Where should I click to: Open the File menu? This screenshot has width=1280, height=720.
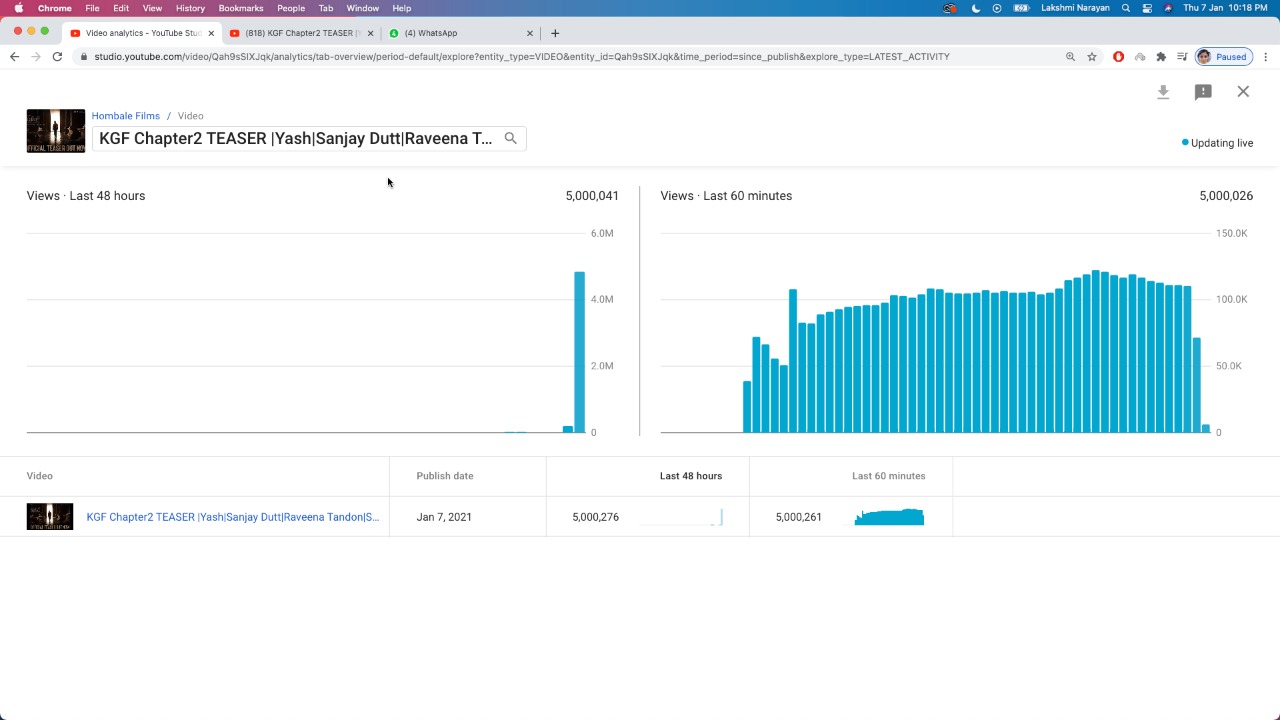pos(92,8)
